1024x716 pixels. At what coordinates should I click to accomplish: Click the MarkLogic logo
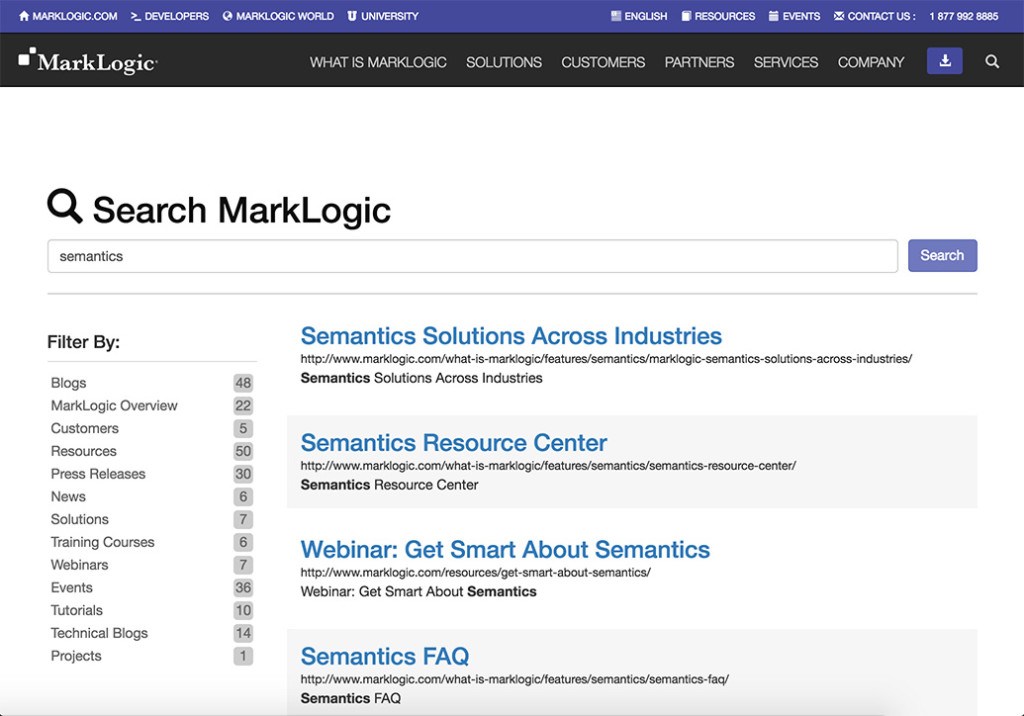pyautogui.click(x=88, y=61)
